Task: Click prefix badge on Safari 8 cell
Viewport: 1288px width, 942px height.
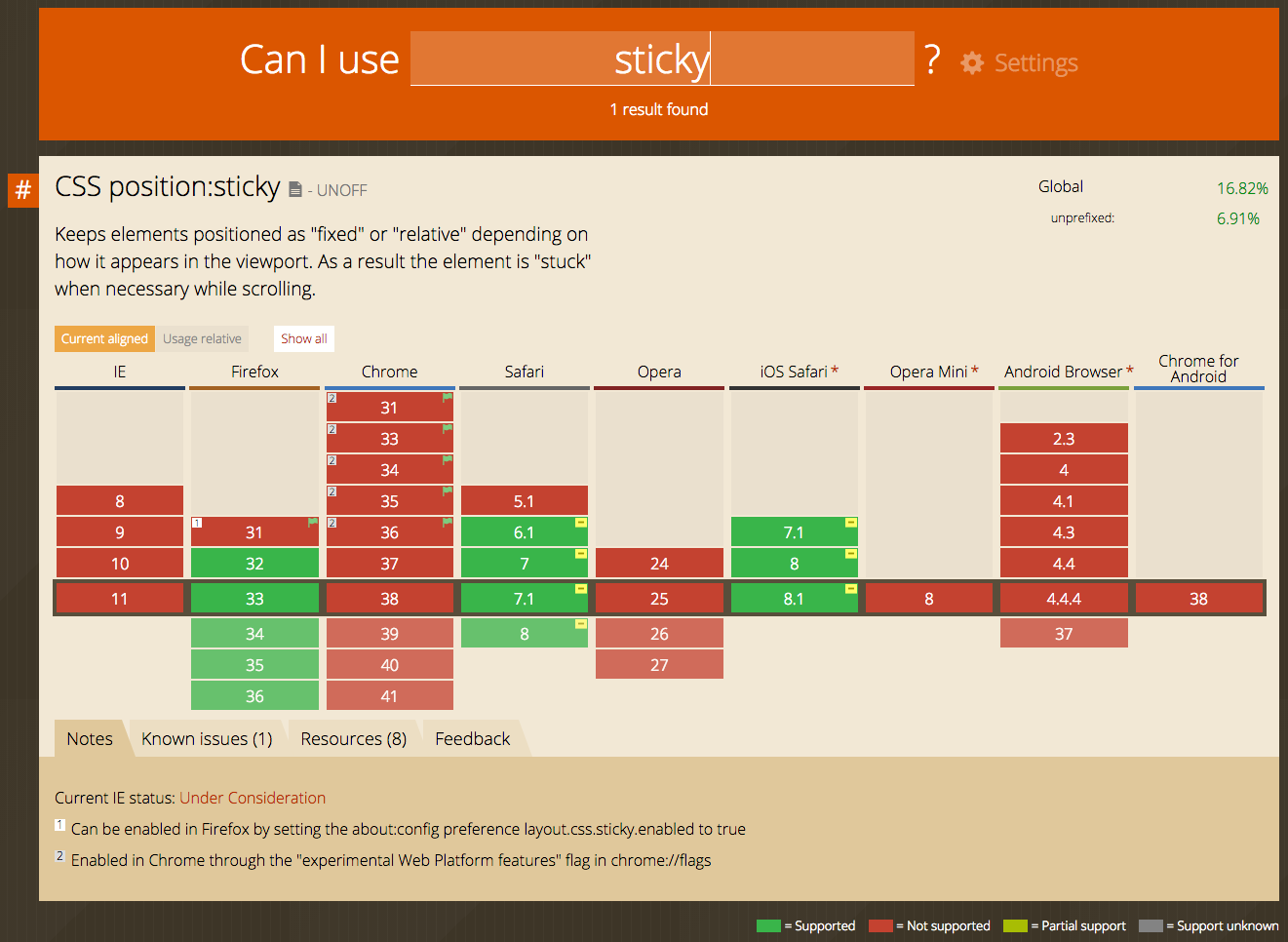Action: [x=581, y=624]
